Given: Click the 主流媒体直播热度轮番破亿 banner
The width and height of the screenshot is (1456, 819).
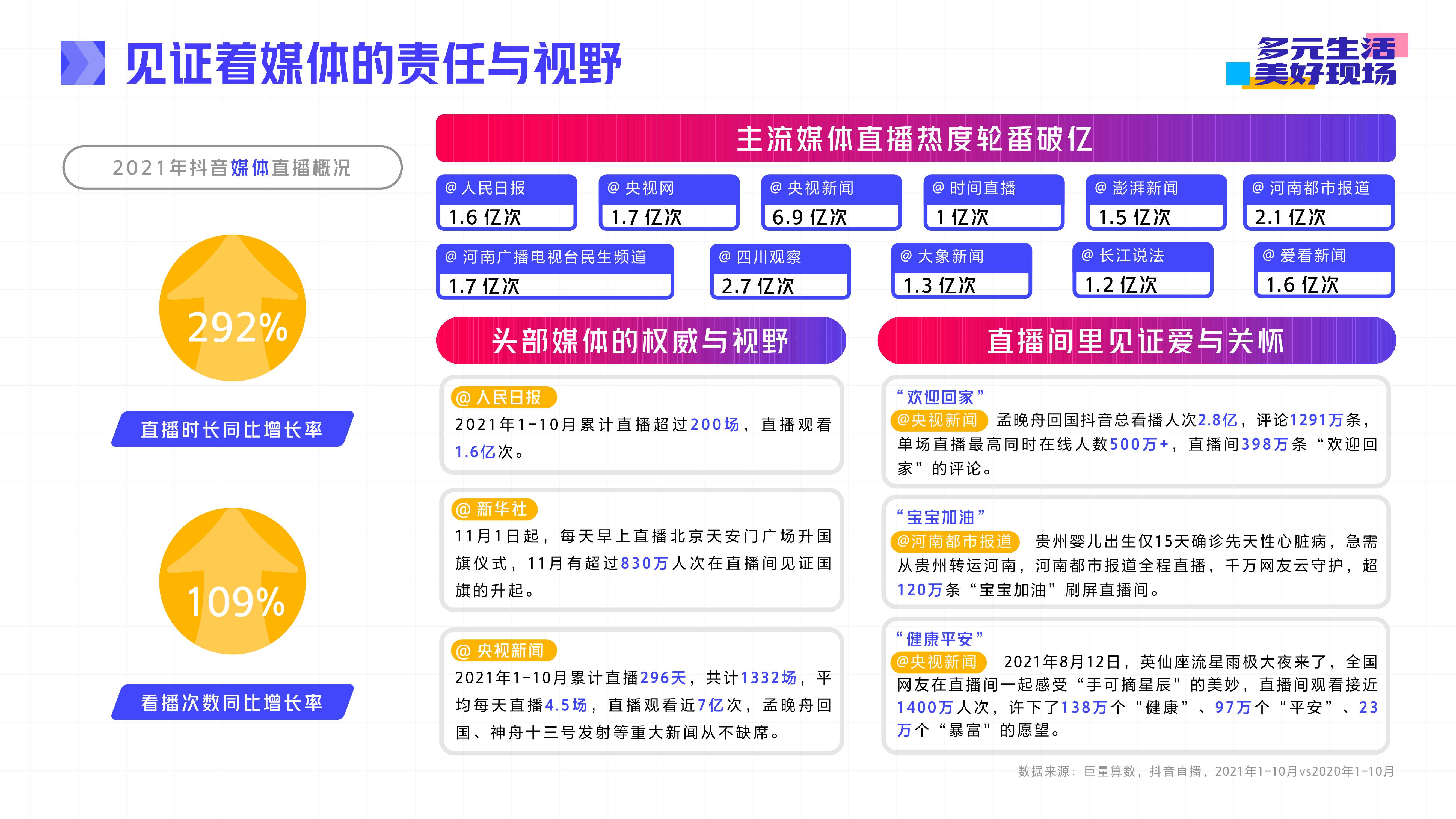Looking at the screenshot, I should [x=916, y=138].
